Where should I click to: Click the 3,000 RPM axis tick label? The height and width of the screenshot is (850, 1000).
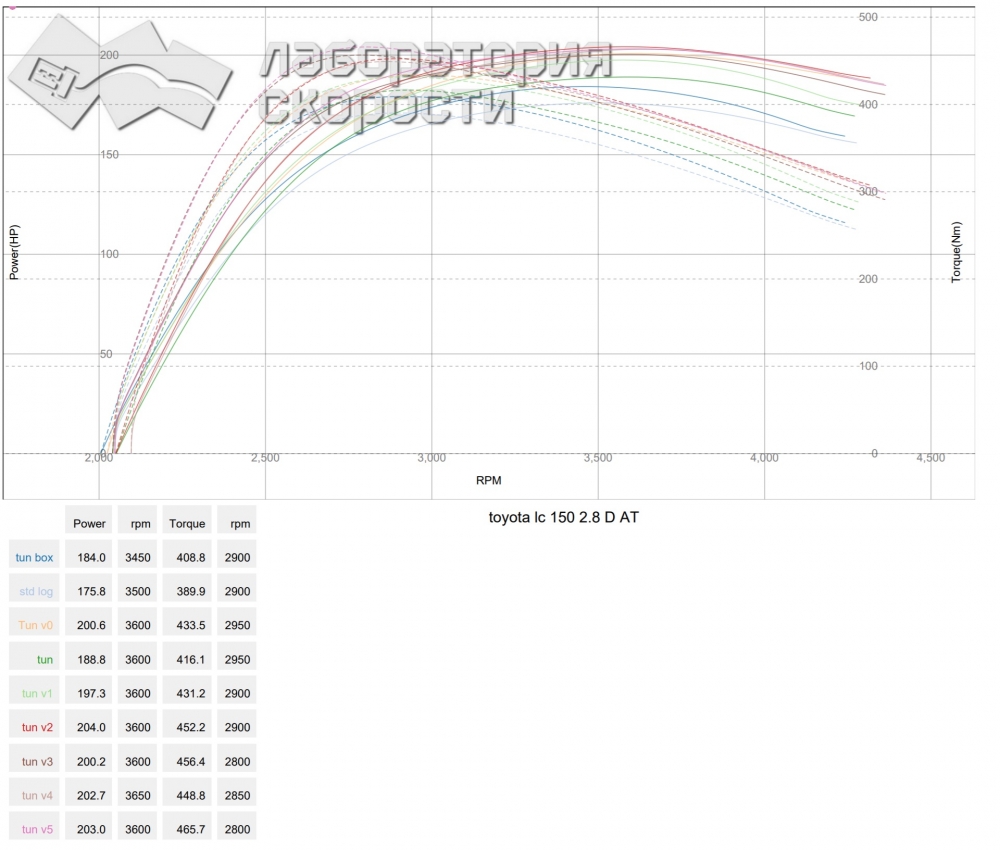(432, 458)
